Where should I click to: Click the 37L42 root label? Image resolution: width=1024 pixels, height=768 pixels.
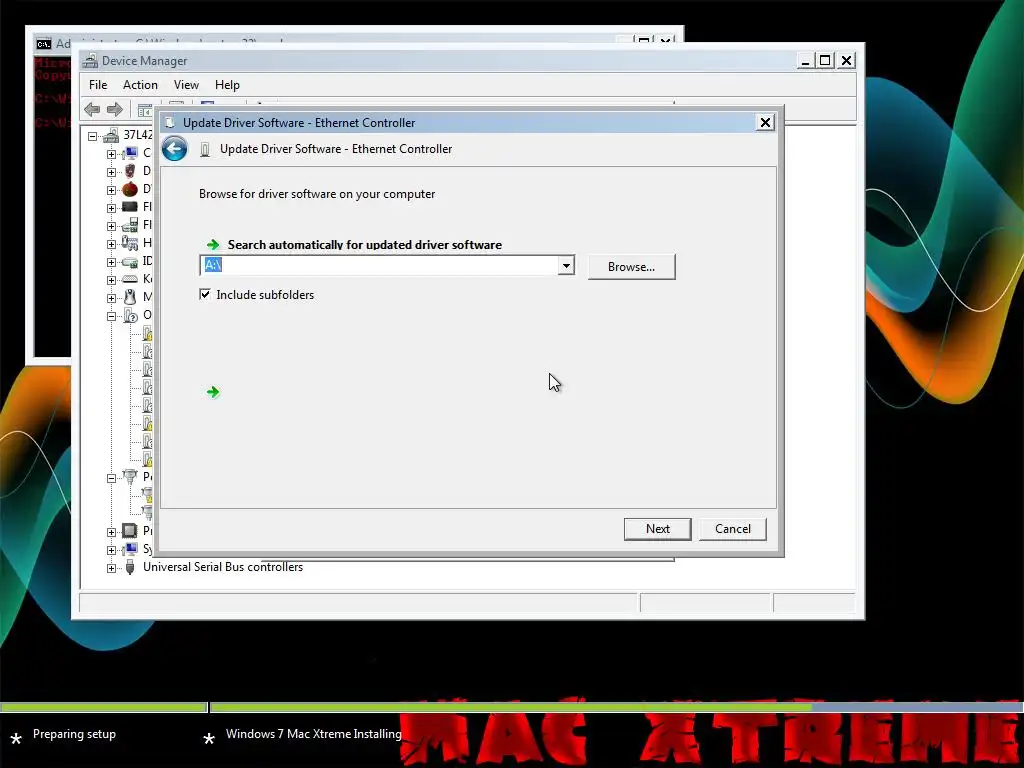pyautogui.click(x=138, y=135)
